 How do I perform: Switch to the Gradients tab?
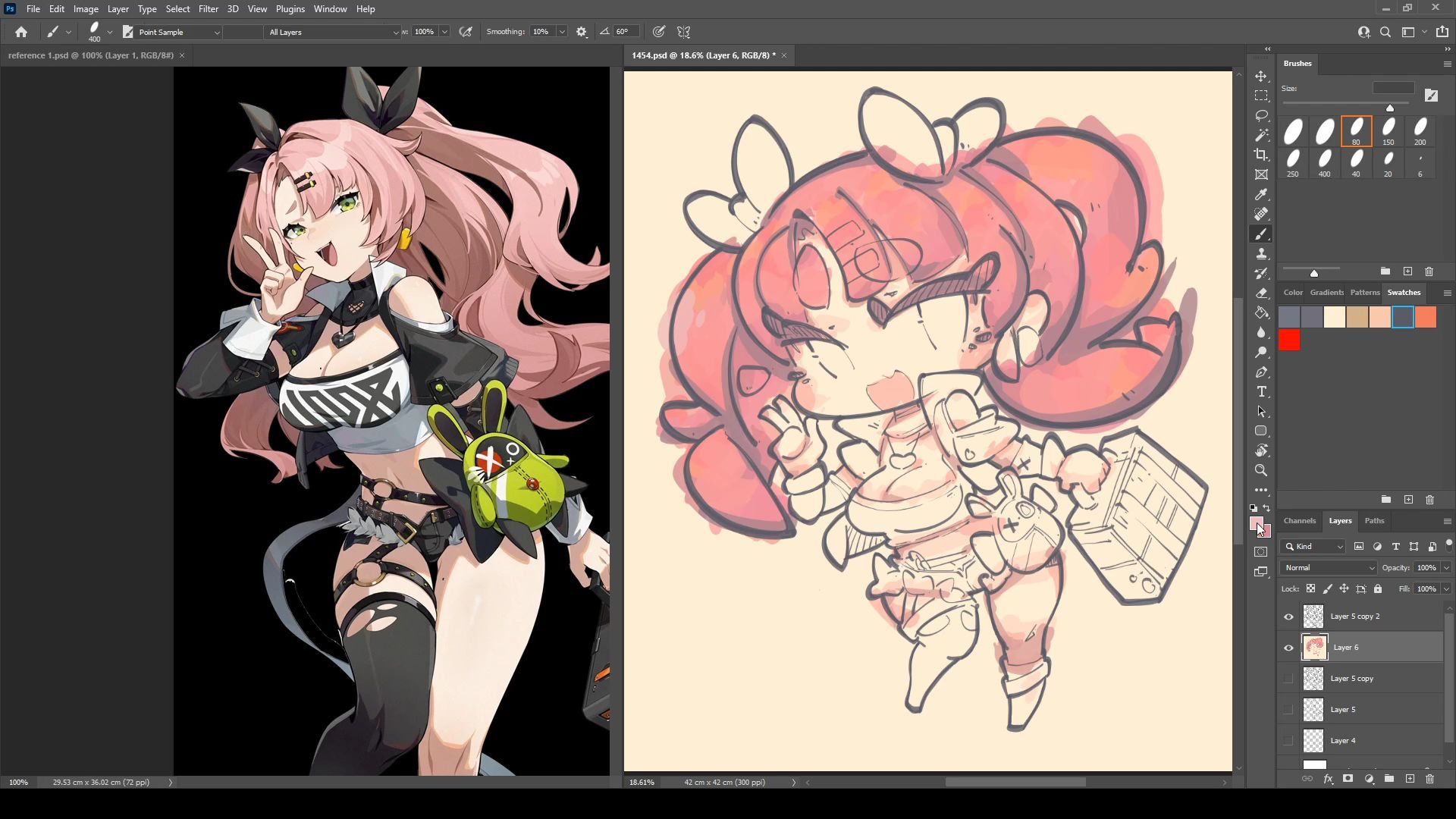point(1327,293)
